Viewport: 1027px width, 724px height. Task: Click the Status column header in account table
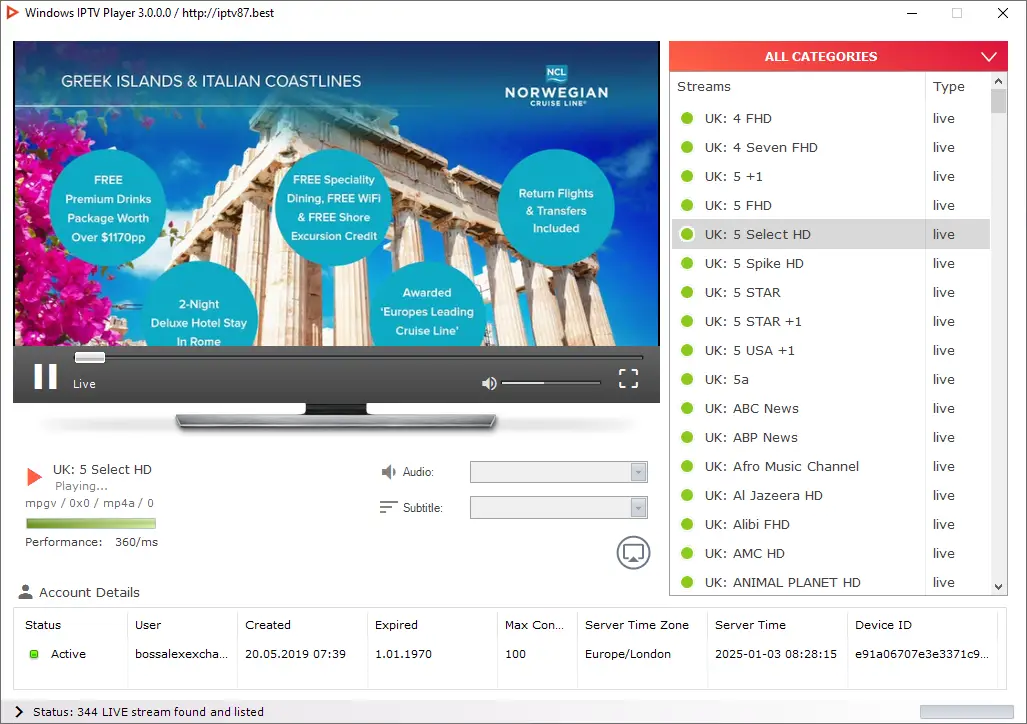click(x=43, y=625)
